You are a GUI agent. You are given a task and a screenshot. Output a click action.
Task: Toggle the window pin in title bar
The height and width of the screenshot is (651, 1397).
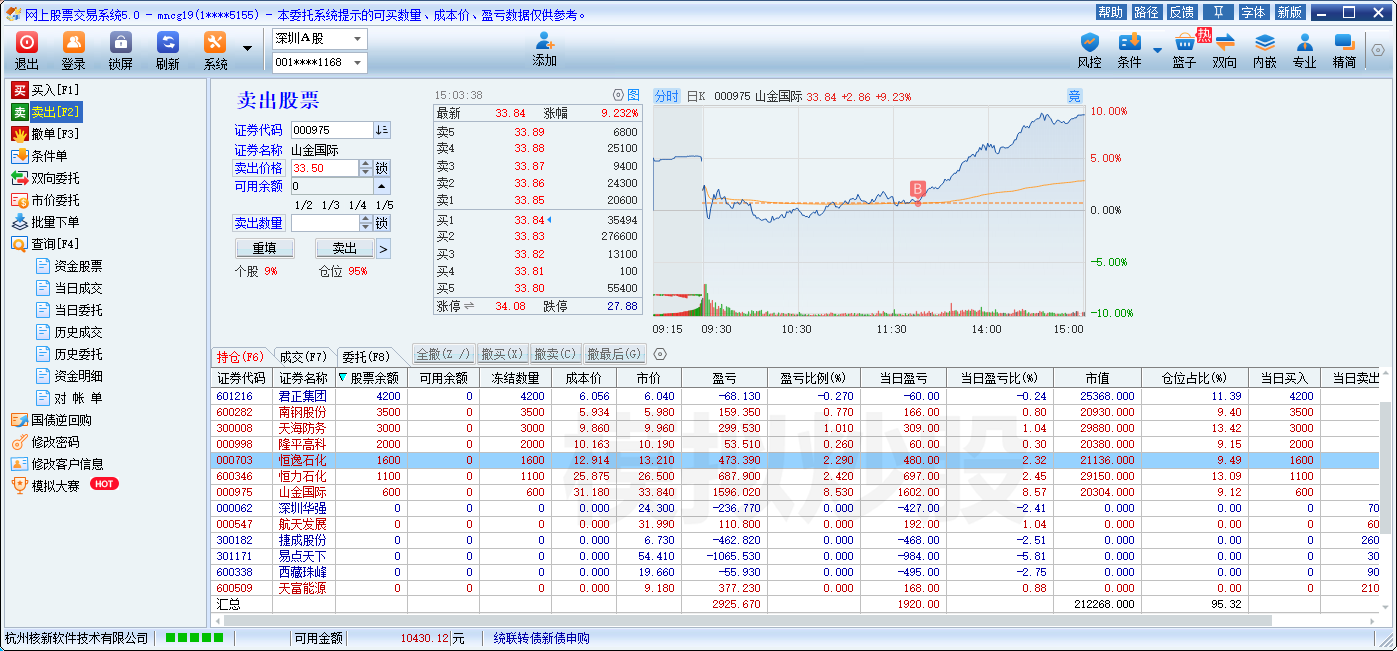[x=1217, y=12]
